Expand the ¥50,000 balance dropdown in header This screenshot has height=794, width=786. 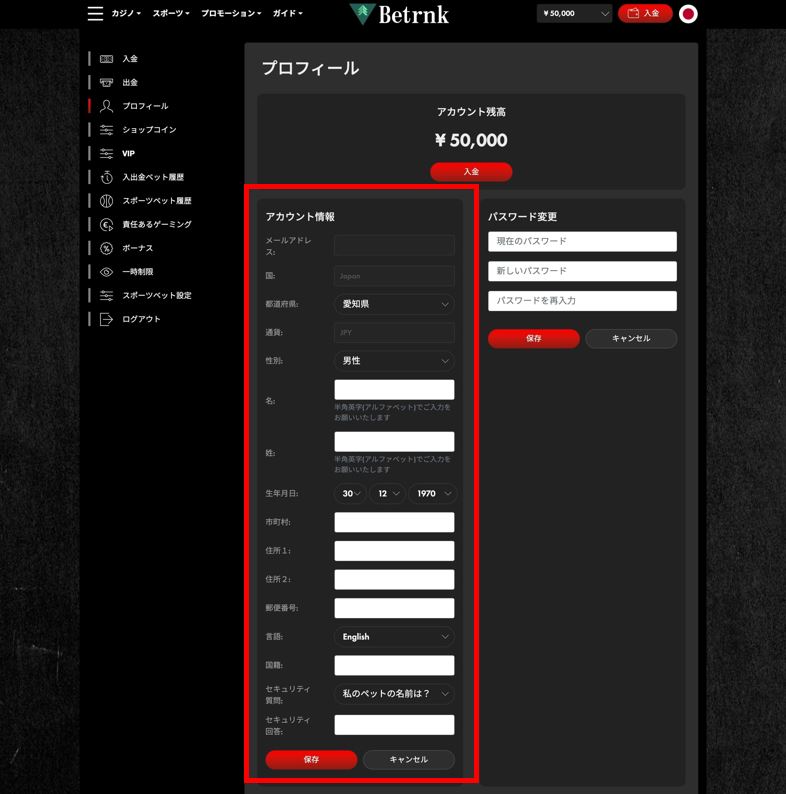[x=574, y=14]
